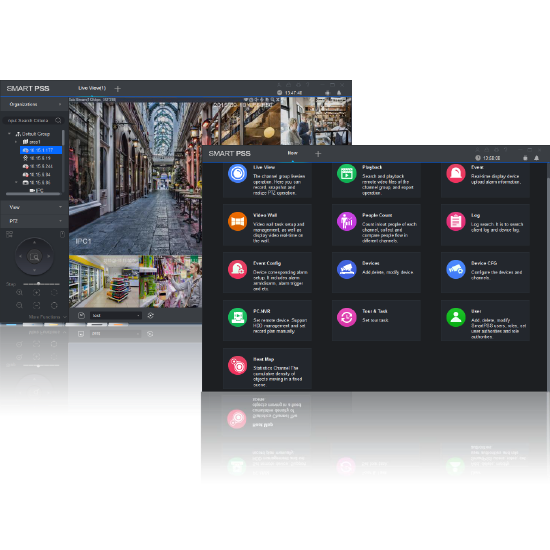This screenshot has width=550, height=550.
Task: Open the Log module icon
Action: [x=456, y=221]
